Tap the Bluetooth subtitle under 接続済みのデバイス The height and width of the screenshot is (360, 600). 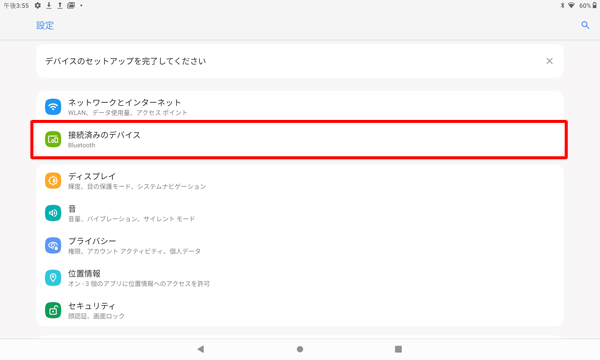tap(82, 145)
